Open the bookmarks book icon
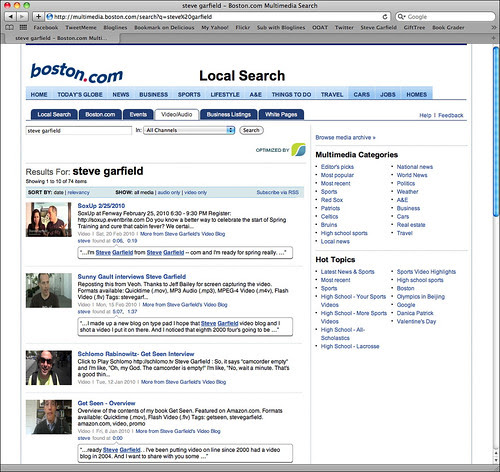500x472 pixels. [x=9, y=27]
